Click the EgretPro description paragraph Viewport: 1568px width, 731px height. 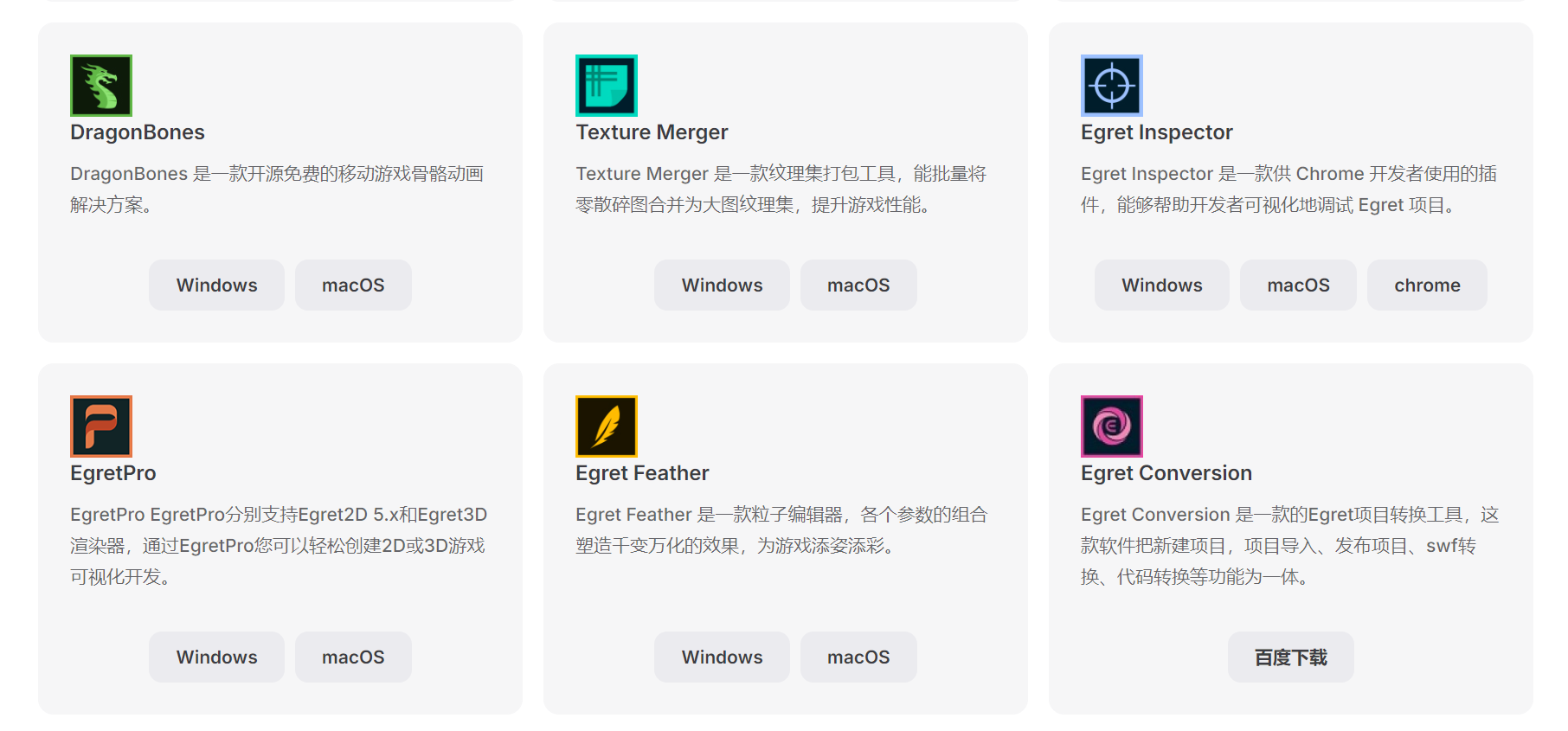279,546
